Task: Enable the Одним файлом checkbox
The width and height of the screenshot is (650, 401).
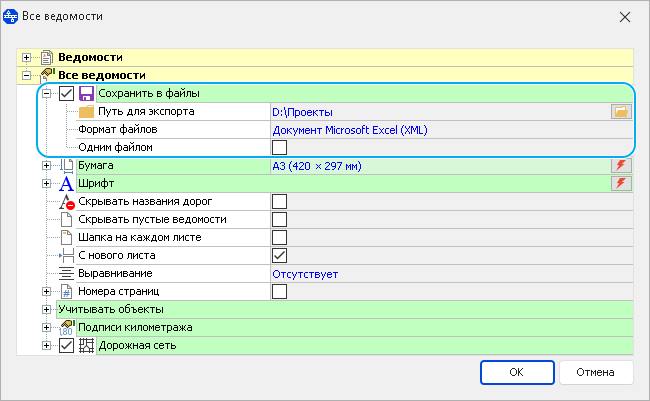Action: click(279, 147)
